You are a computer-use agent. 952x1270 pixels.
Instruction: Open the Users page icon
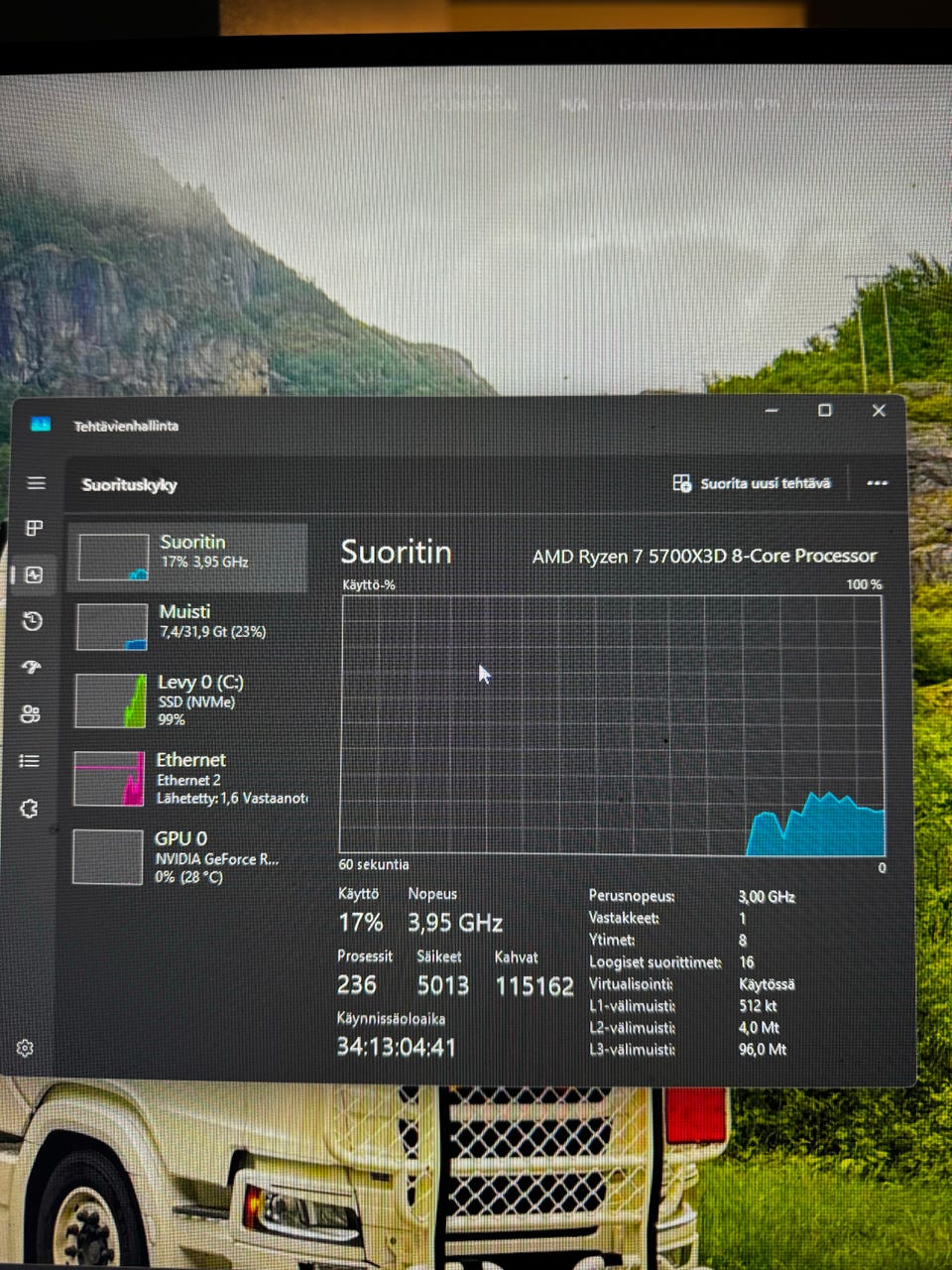coord(31,713)
